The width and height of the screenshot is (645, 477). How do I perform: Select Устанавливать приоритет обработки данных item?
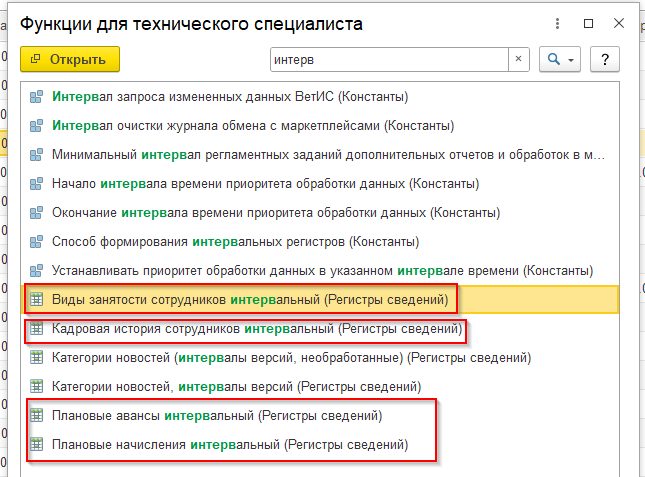(x=320, y=271)
